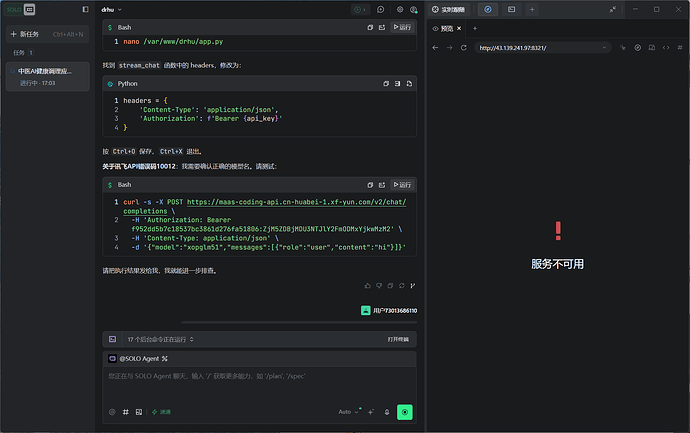Screen dimensions: 690x433
Task: Click the microphone voice input icon
Action: (x=387, y=412)
